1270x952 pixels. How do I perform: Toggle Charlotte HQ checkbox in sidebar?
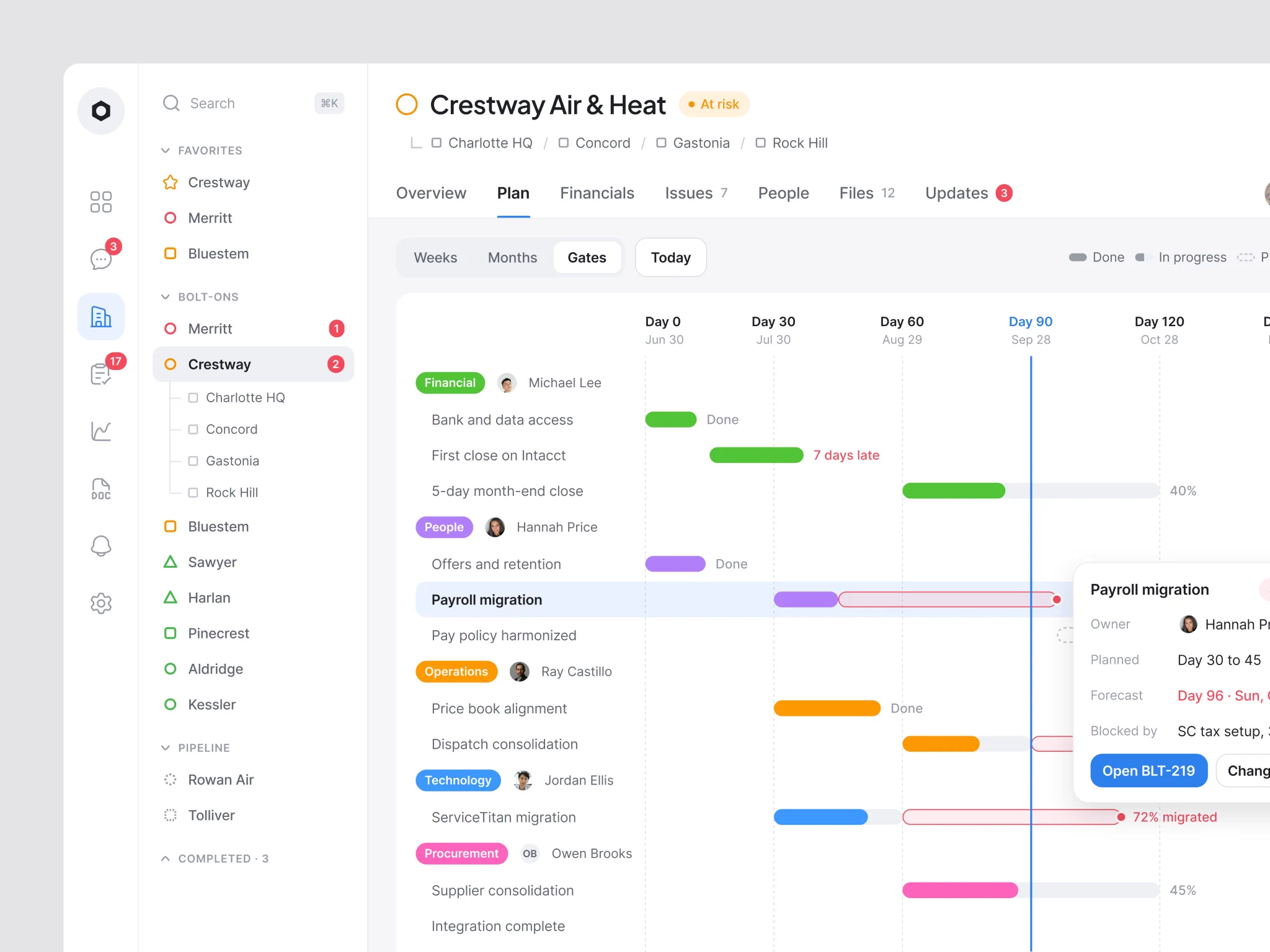click(193, 398)
